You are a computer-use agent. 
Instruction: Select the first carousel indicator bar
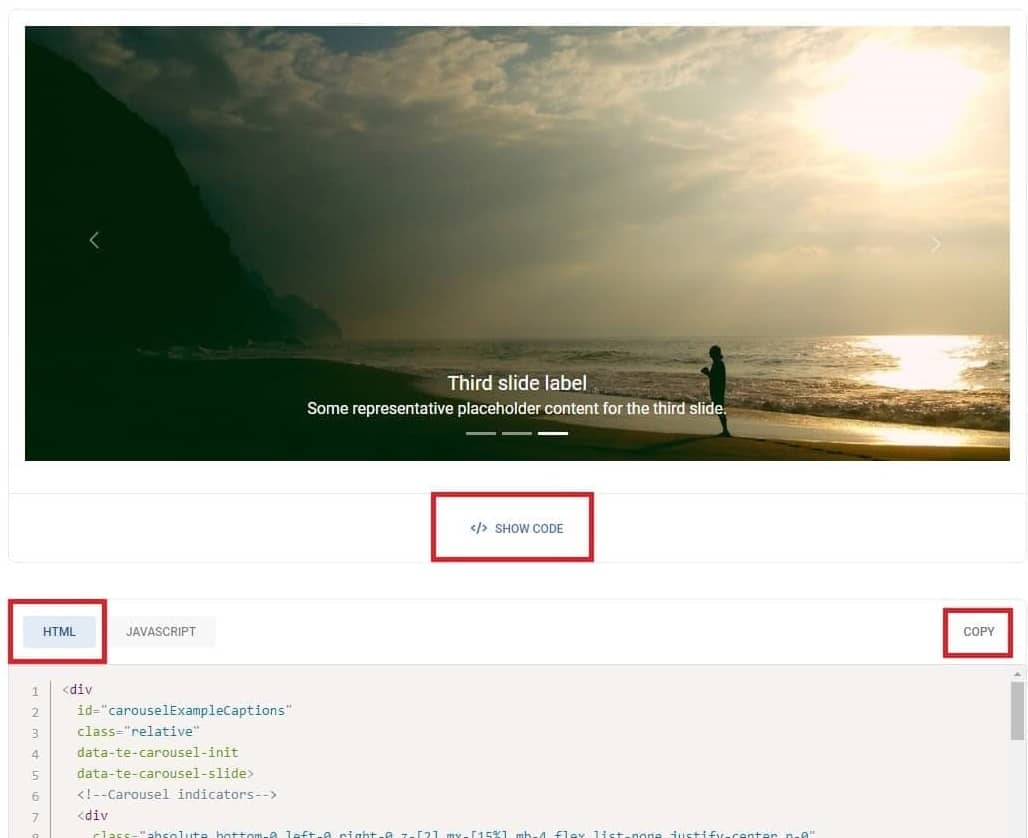[x=481, y=433]
